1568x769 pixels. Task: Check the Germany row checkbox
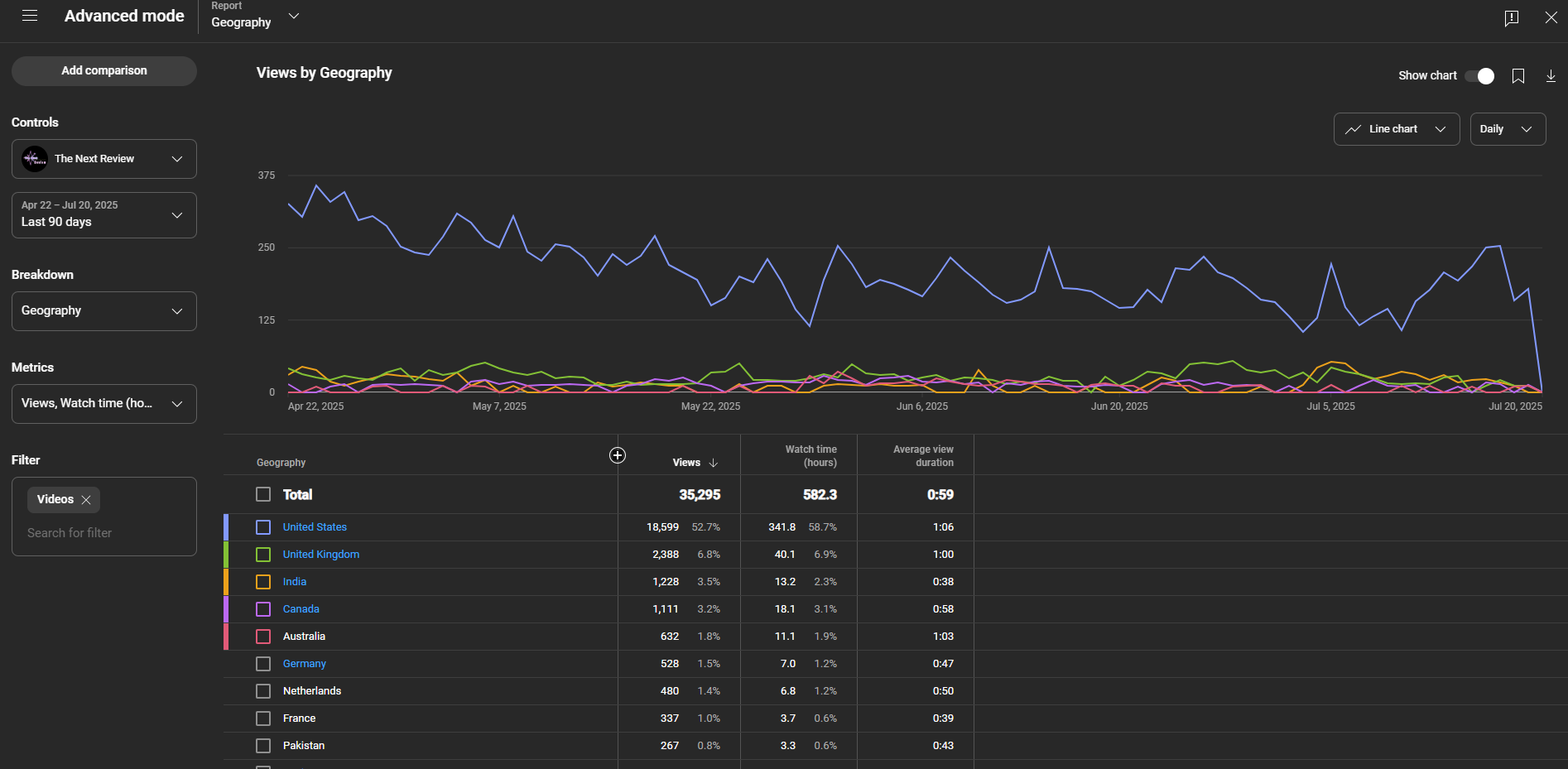tap(263, 664)
